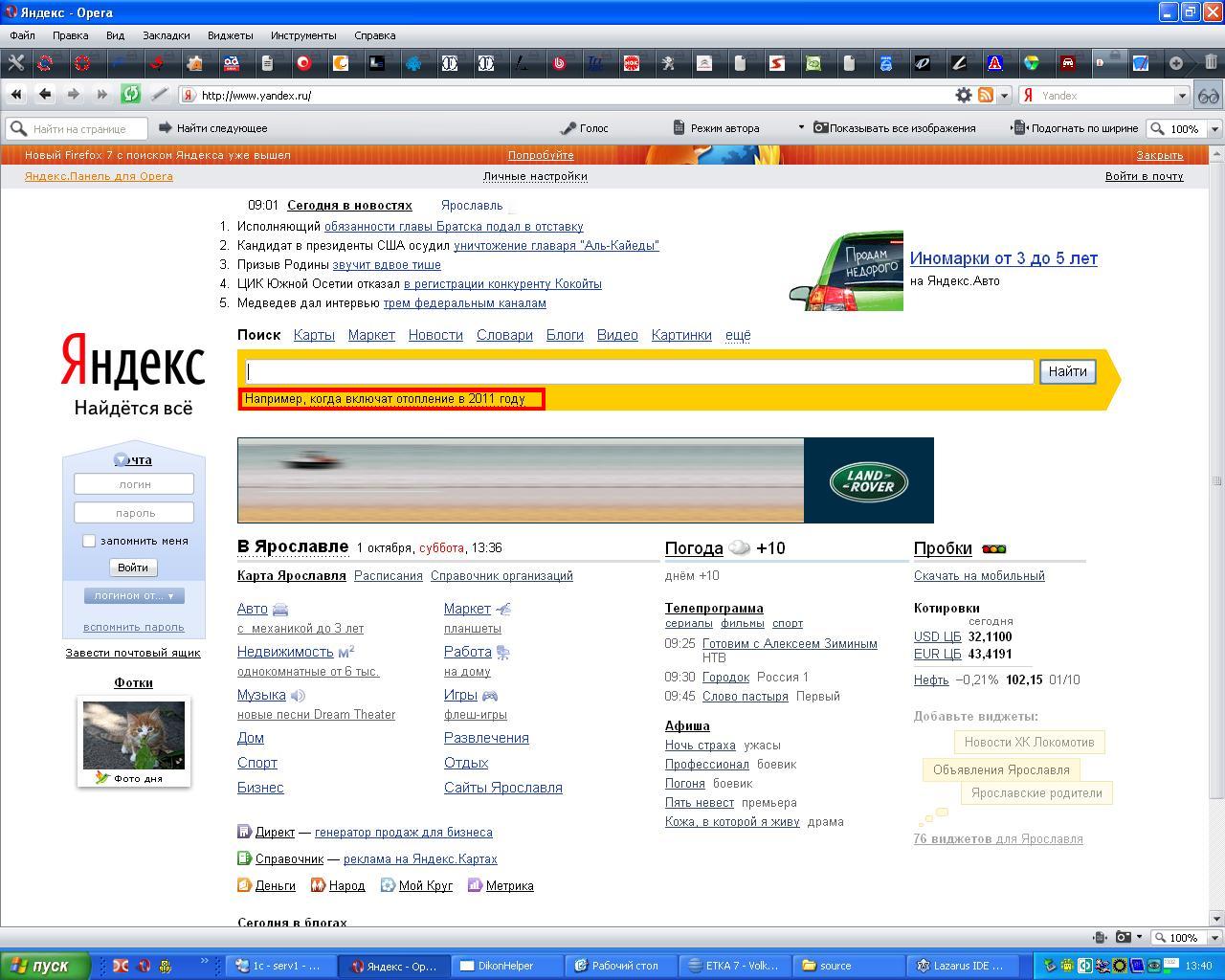
Task: Toggle Fit to width button
Action: (x=1076, y=127)
